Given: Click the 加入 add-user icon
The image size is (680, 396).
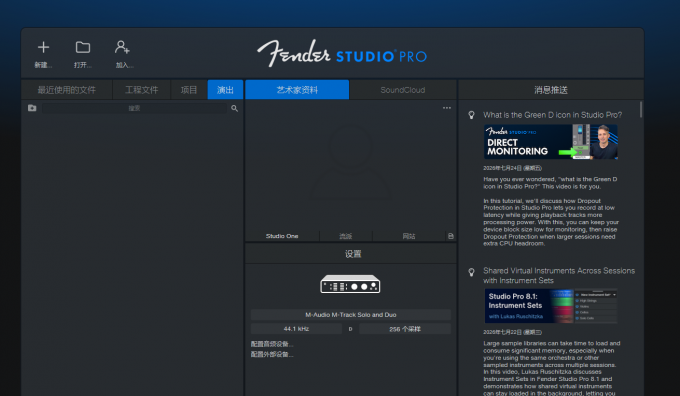Looking at the screenshot, I should tap(122, 47).
